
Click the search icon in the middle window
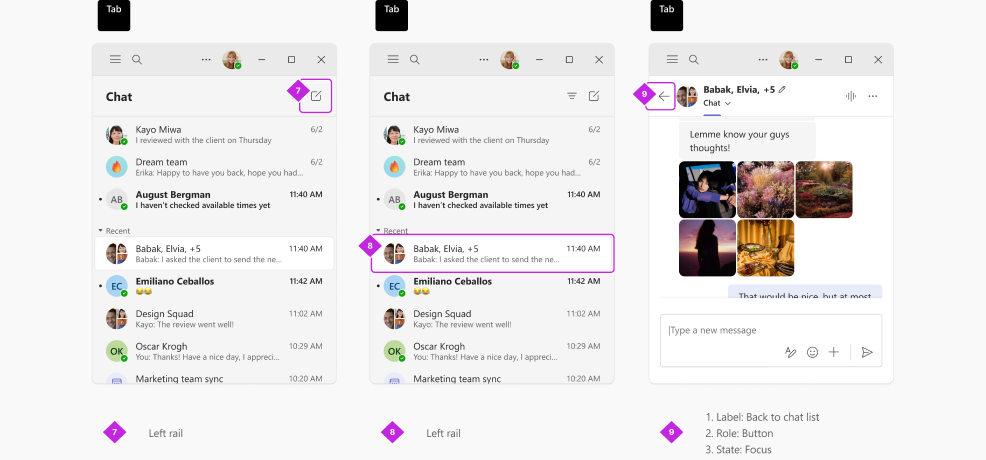pos(414,60)
